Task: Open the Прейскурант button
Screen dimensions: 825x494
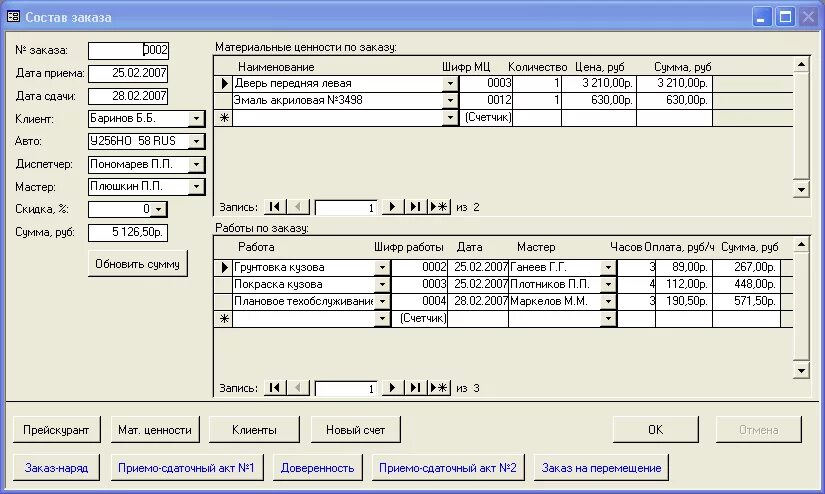Action: (x=56, y=430)
